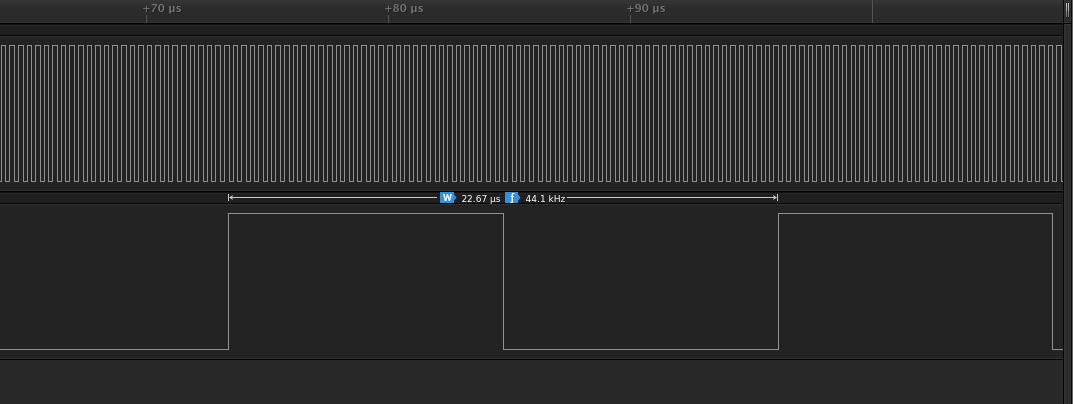Click the last falling edge near right side
The height and width of the screenshot is (404, 1073).
[x=1052, y=281]
